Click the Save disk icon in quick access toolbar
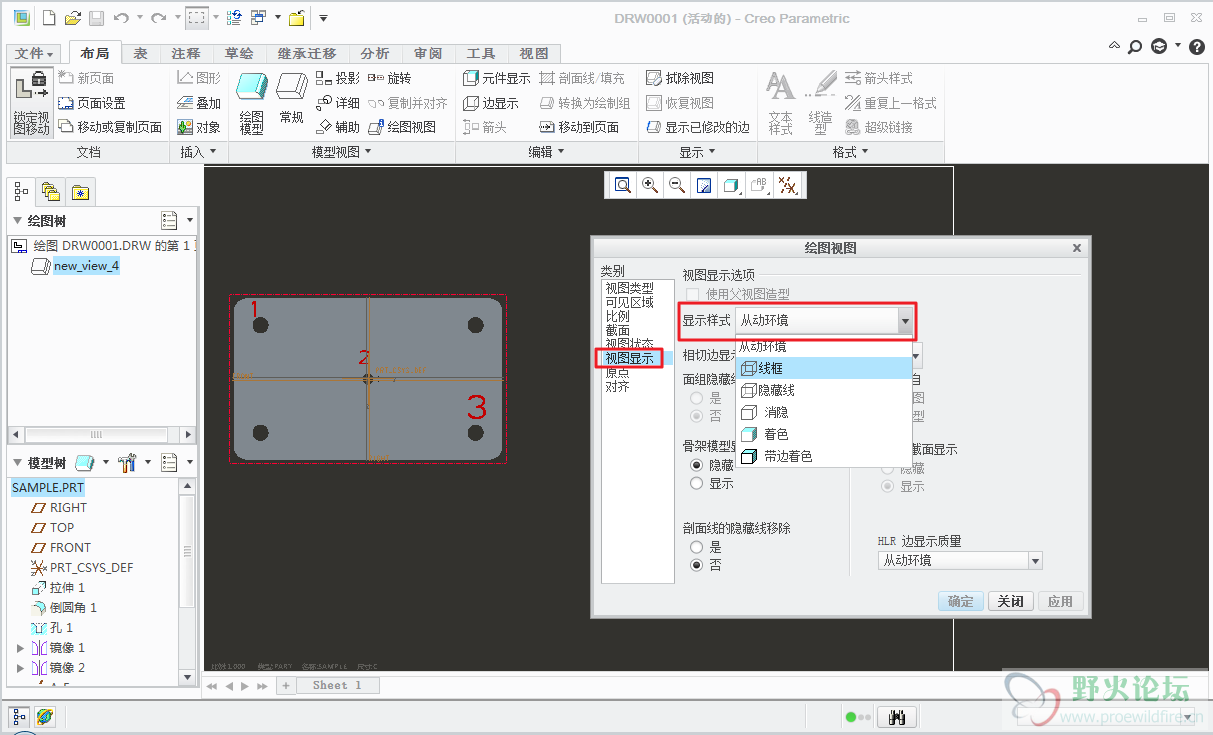The image size is (1213, 735). click(x=96, y=18)
